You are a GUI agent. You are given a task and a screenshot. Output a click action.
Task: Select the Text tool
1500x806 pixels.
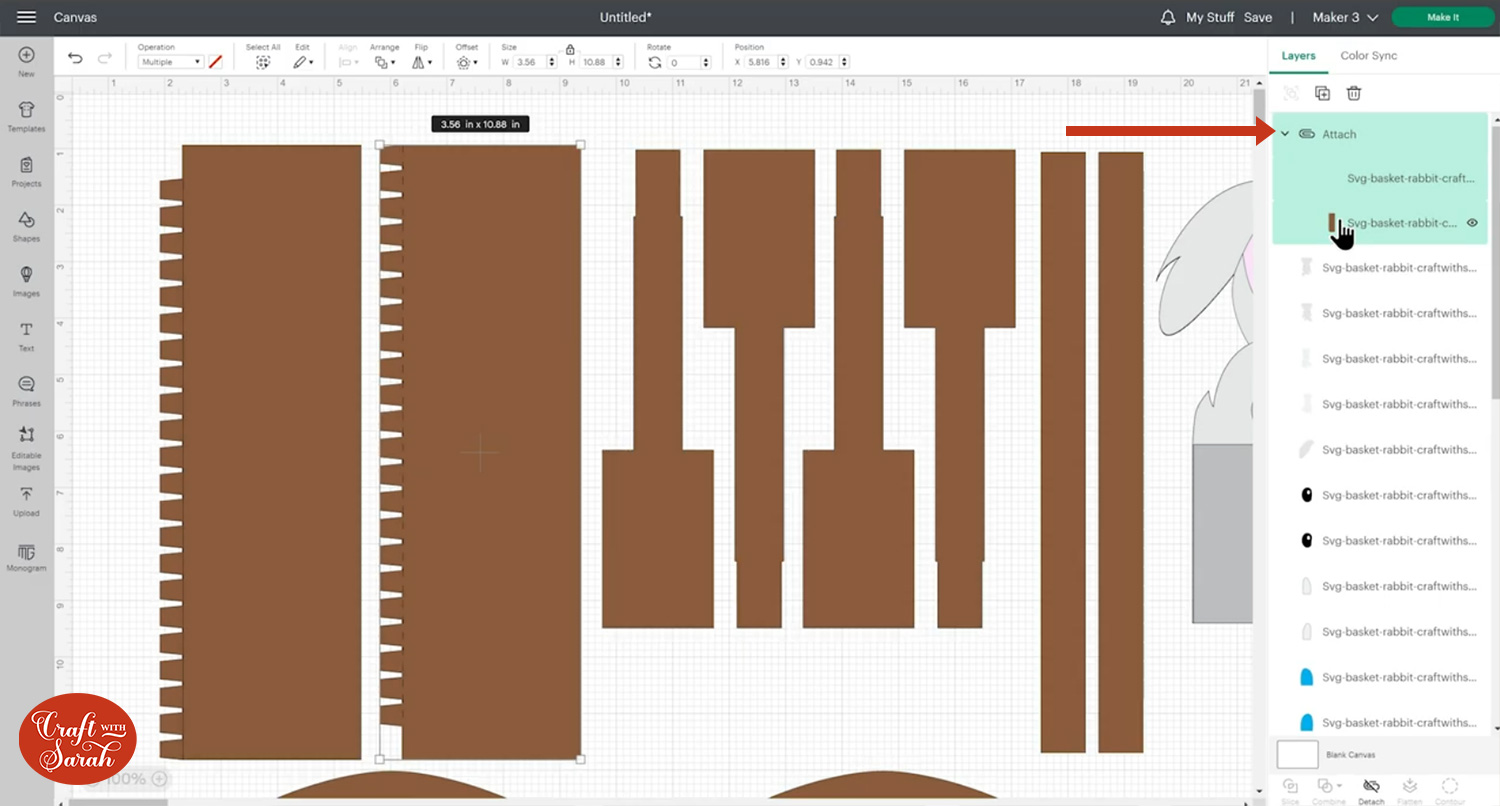point(26,336)
